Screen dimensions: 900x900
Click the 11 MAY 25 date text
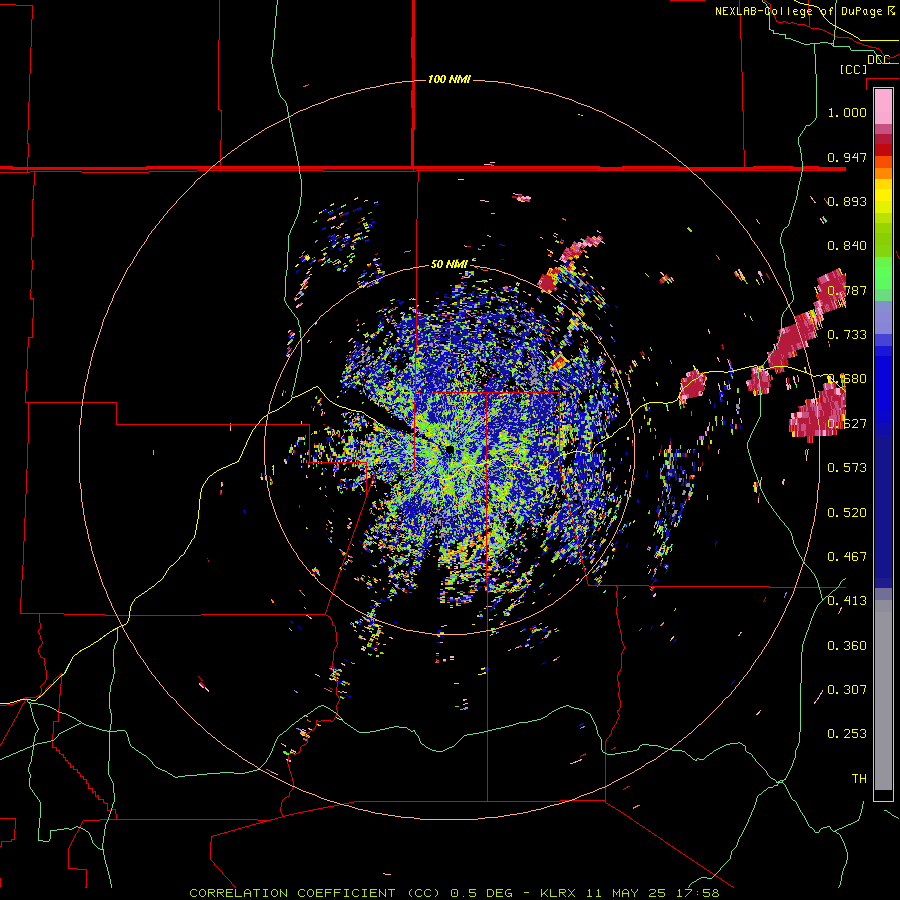point(626,893)
